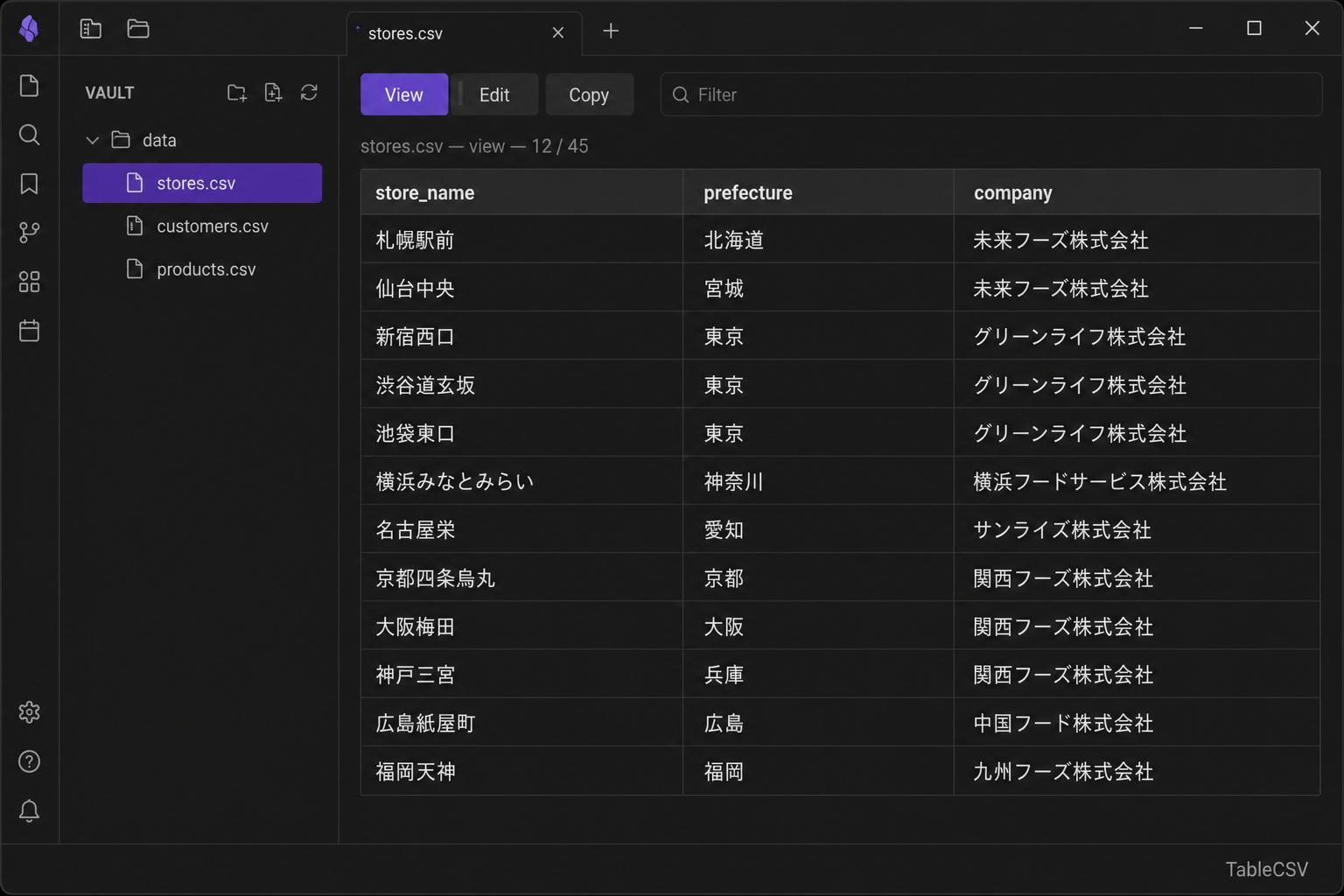The image size is (1344, 896).
Task: Click the 北海道 prefecture cell
Action: [x=818, y=240]
